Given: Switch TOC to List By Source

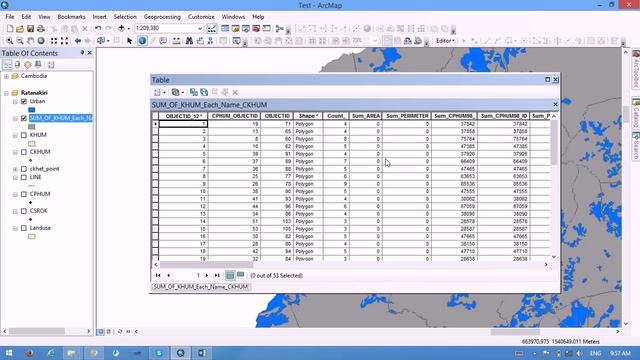Looking at the screenshot, I should 17,64.
